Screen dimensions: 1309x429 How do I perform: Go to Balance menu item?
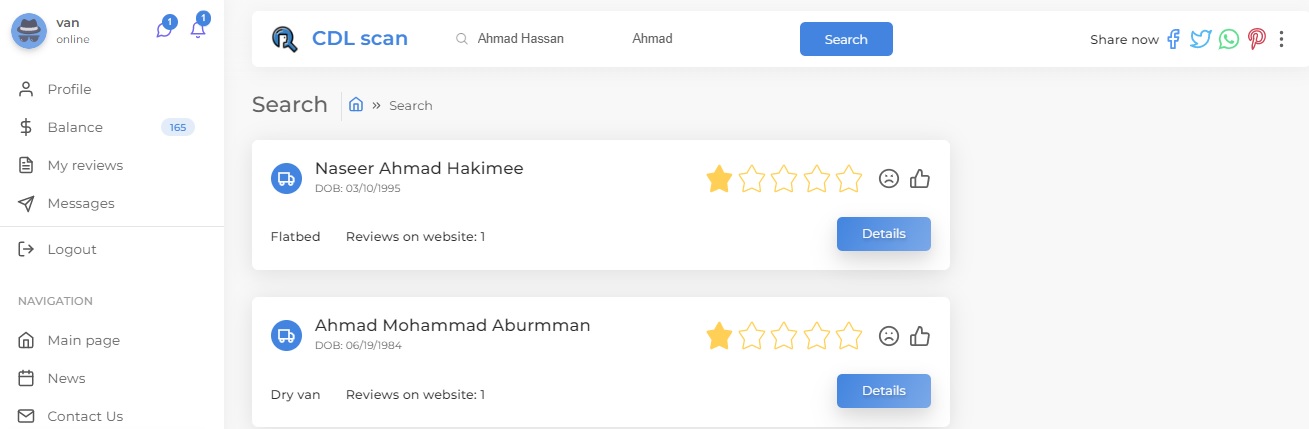(75, 127)
